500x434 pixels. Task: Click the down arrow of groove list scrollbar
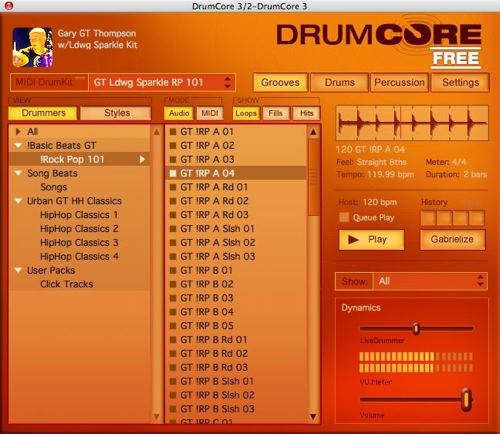[313, 416]
